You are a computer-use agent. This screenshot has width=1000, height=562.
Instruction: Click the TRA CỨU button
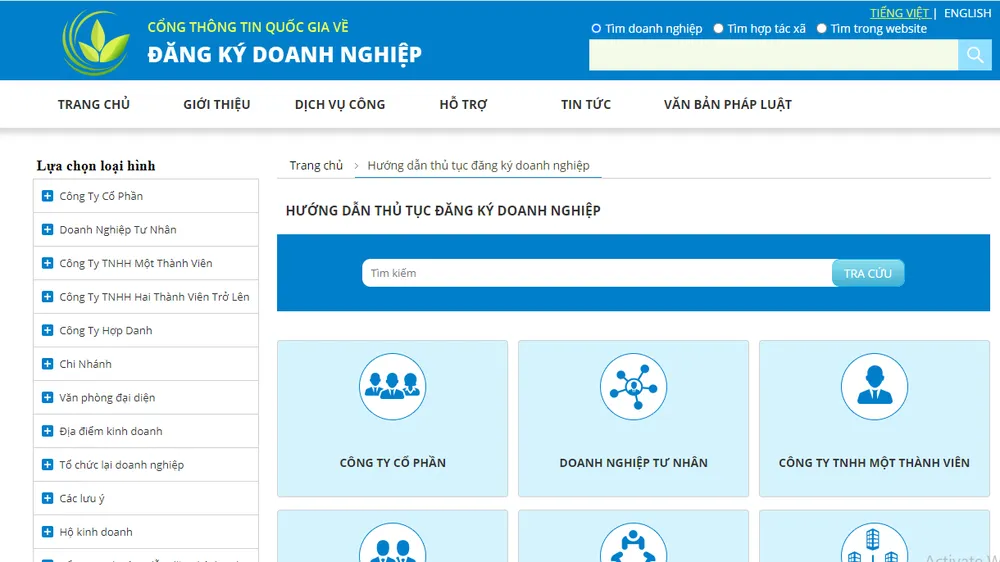coord(867,273)
